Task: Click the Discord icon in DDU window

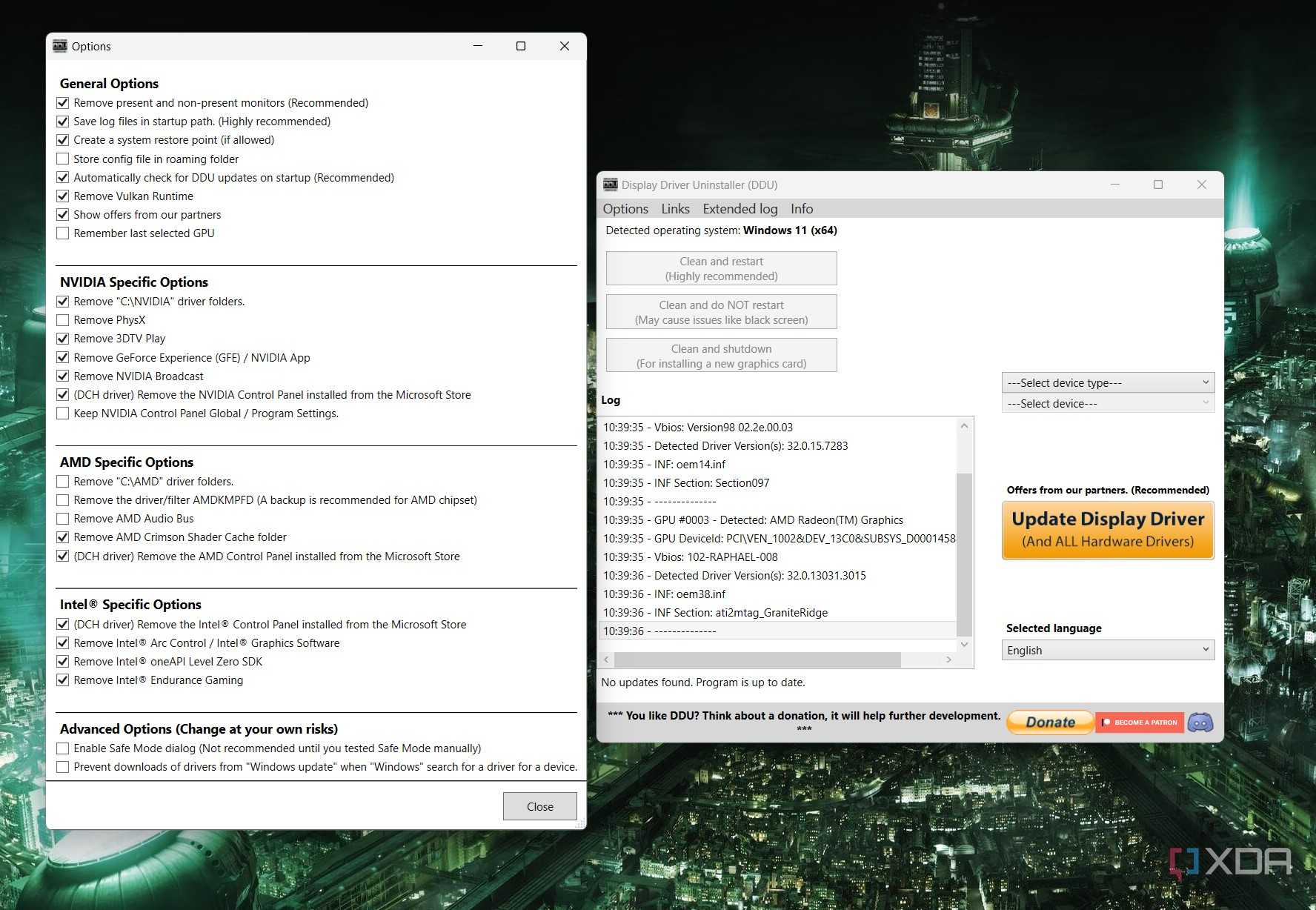Action: 1200,722
